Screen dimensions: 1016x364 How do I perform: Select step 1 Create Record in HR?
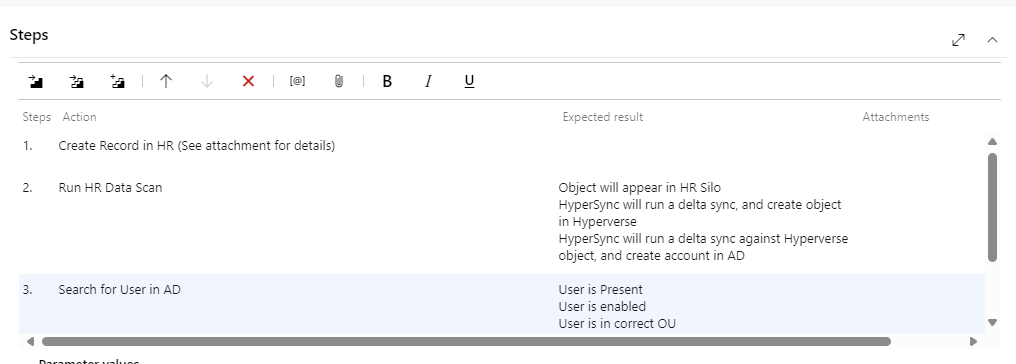[196, 146]
